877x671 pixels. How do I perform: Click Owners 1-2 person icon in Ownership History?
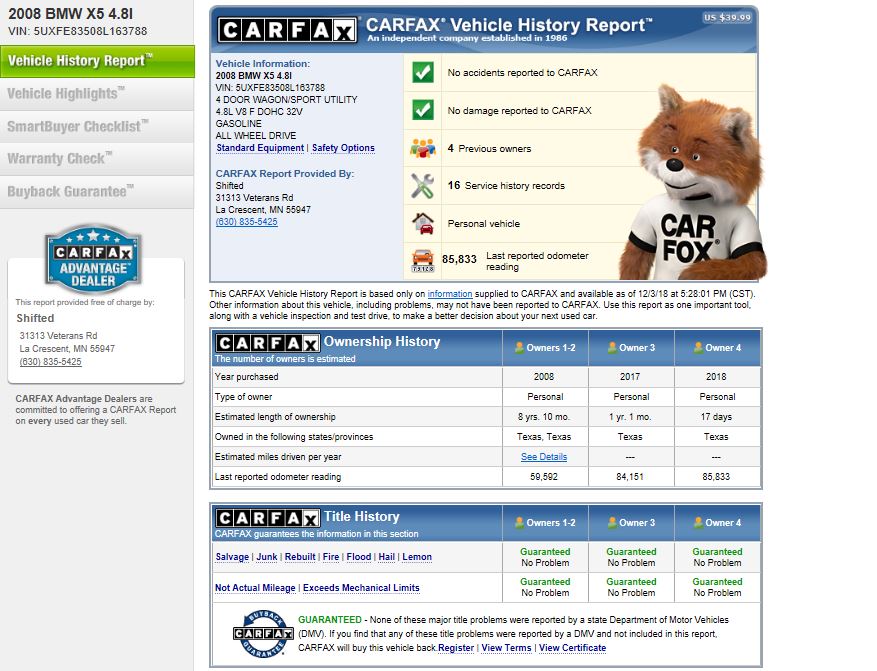point(519,347)
